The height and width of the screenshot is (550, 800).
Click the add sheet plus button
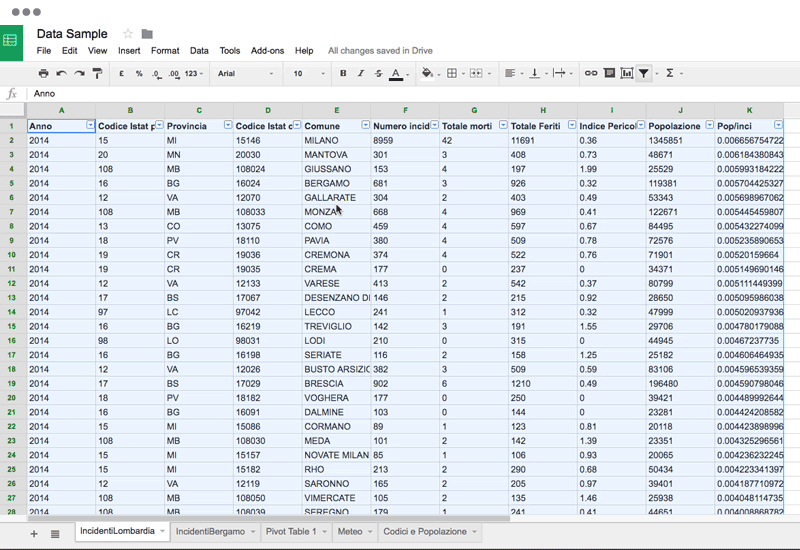pyautogui.click(x=34, y=534)
